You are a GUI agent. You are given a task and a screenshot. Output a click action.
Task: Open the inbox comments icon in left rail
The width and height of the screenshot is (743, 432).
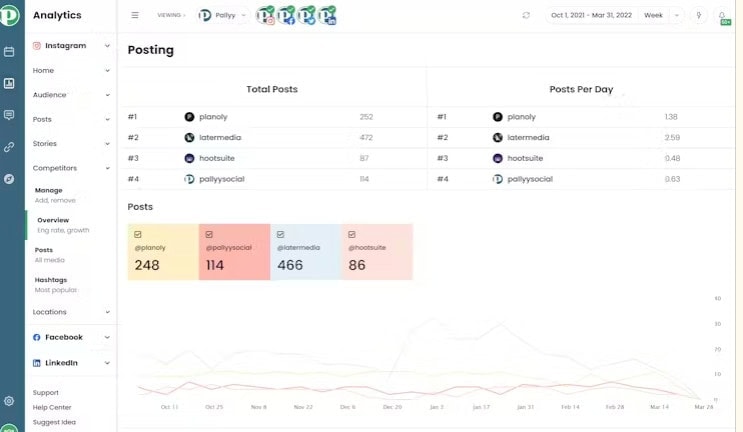pos(9,115)
